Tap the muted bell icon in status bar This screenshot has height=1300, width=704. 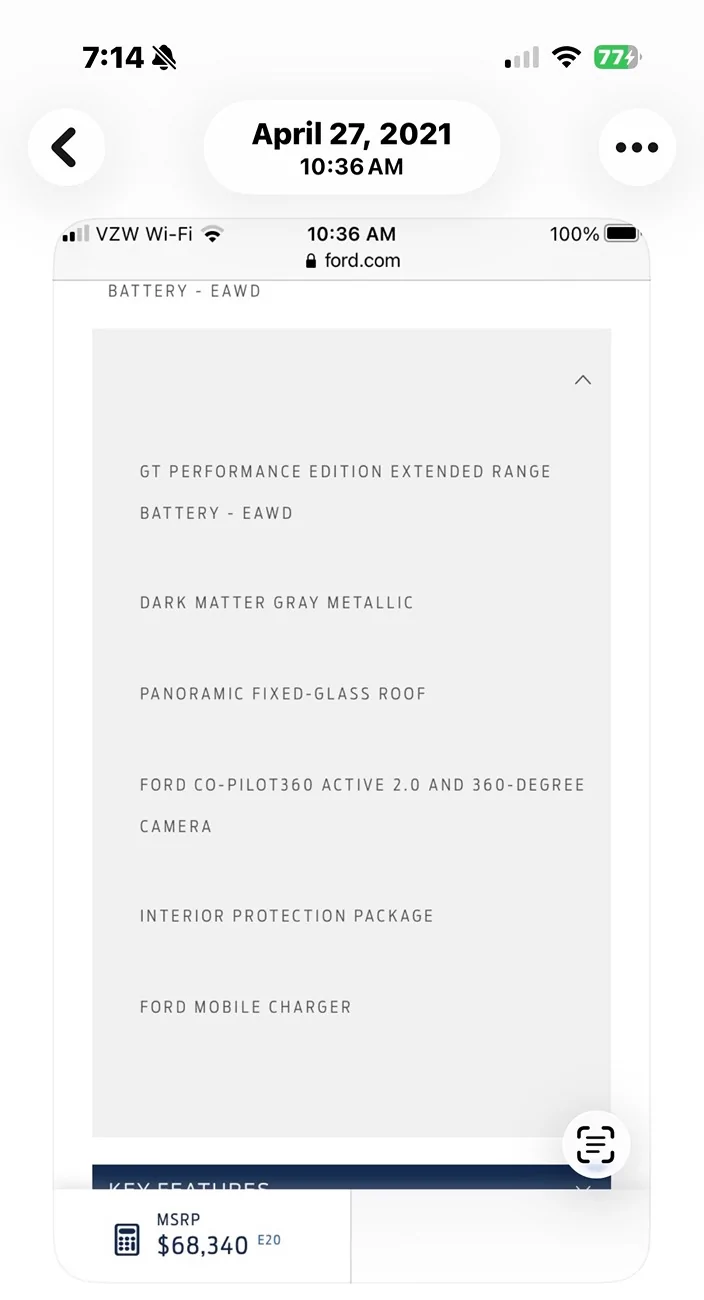165,58
